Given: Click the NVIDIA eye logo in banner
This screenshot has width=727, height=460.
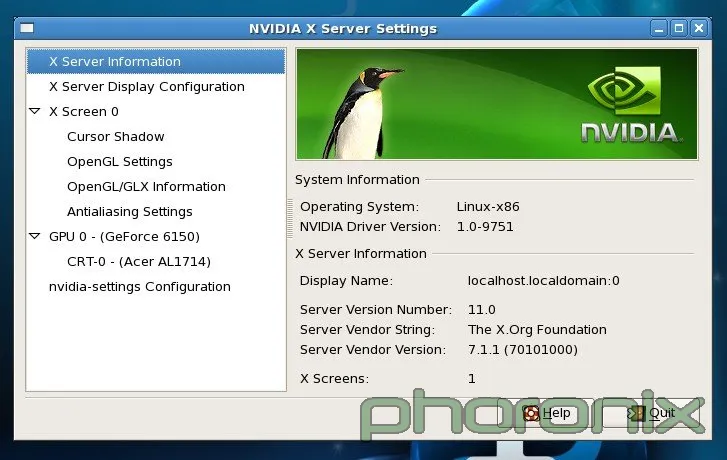Looking at the screenshot, I should tap(624, 90).
